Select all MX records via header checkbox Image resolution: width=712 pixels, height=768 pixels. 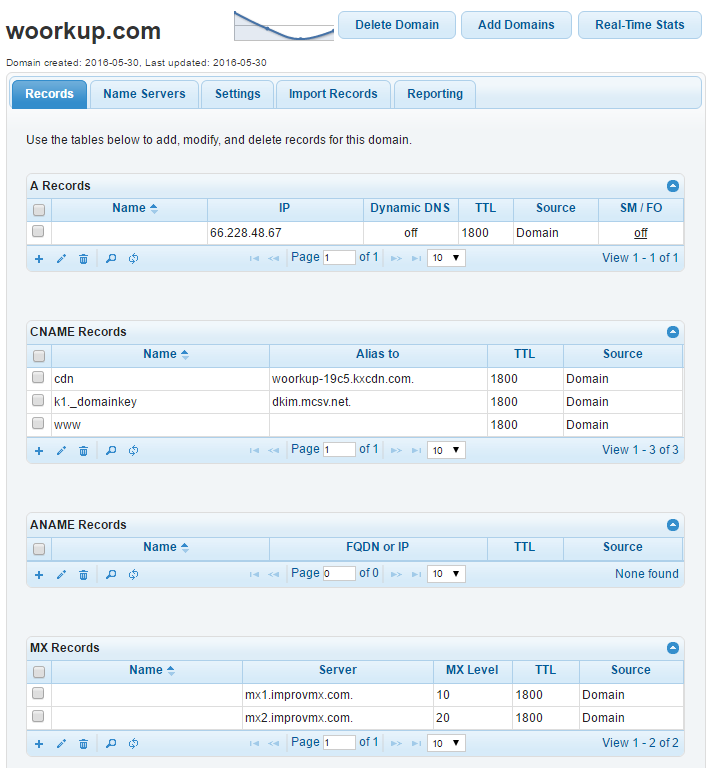(x=39, y=672)
